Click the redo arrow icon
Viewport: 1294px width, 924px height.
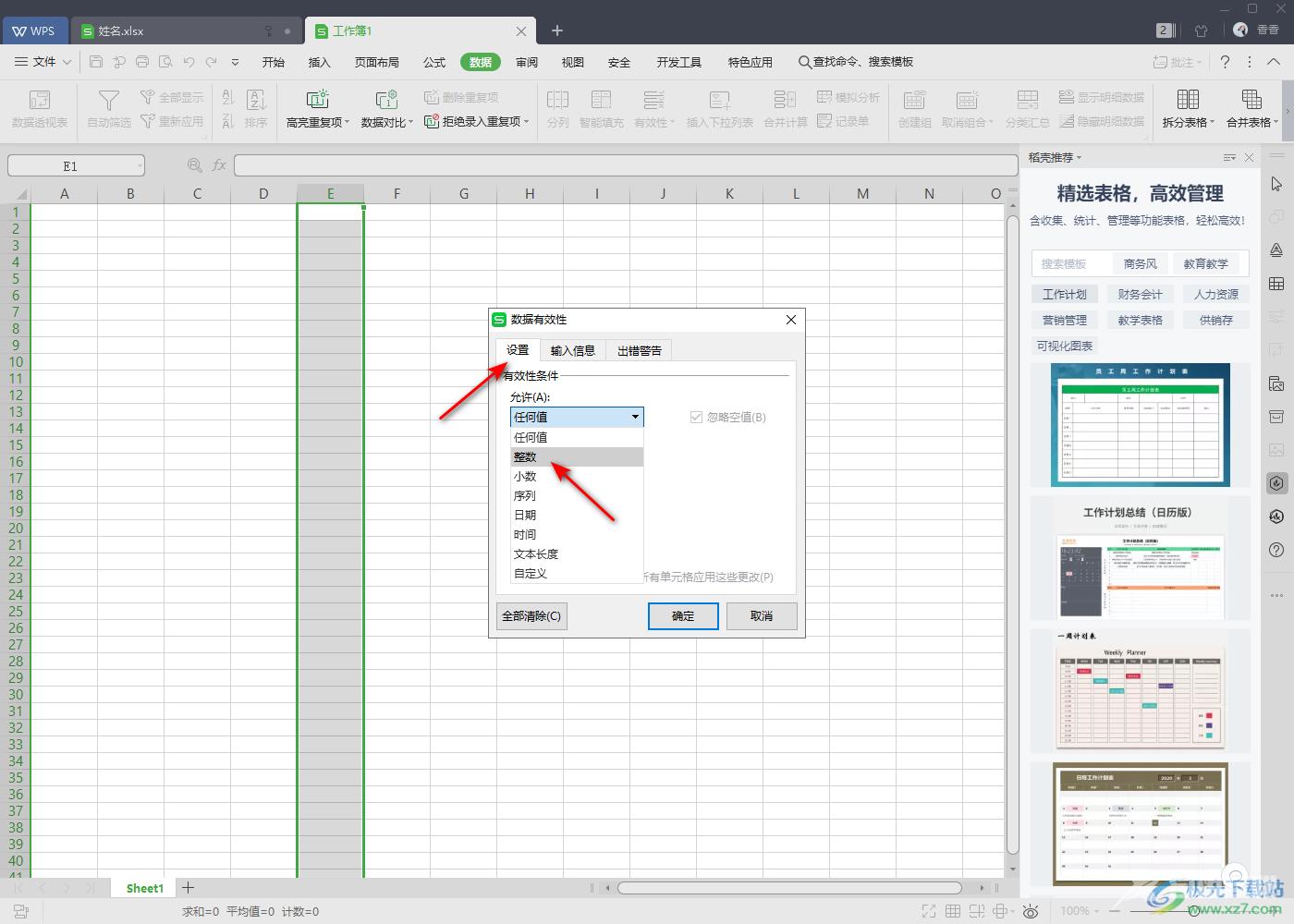click(x=212, y=62)
